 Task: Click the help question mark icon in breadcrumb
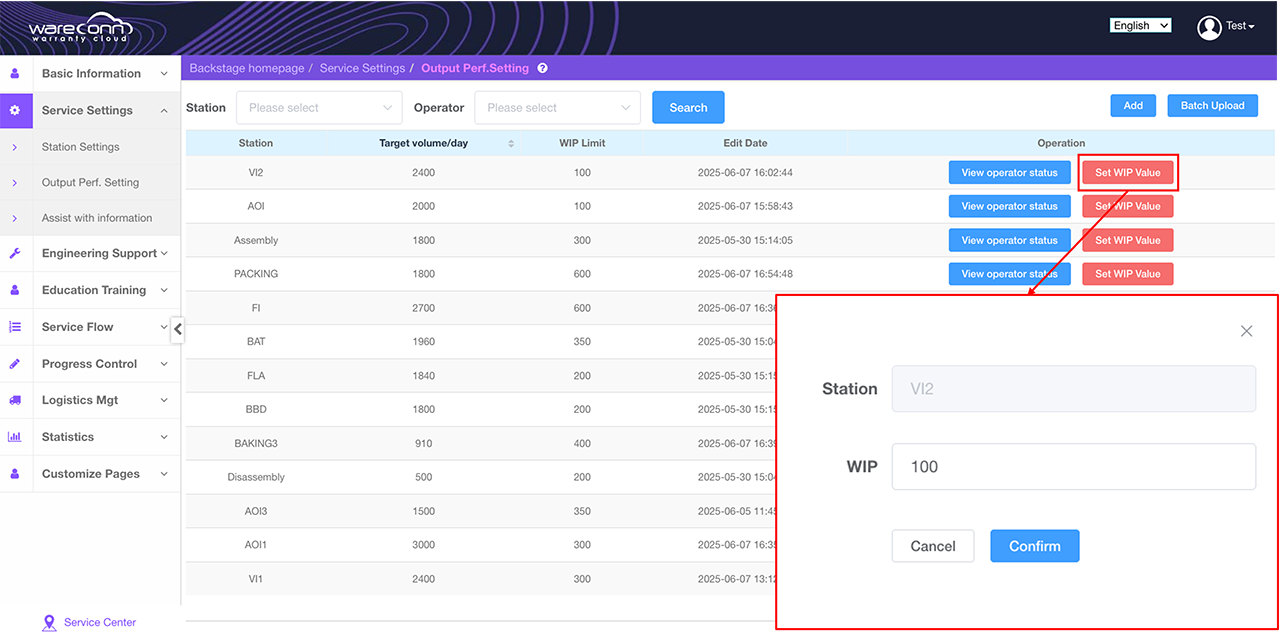coord(542,69)
